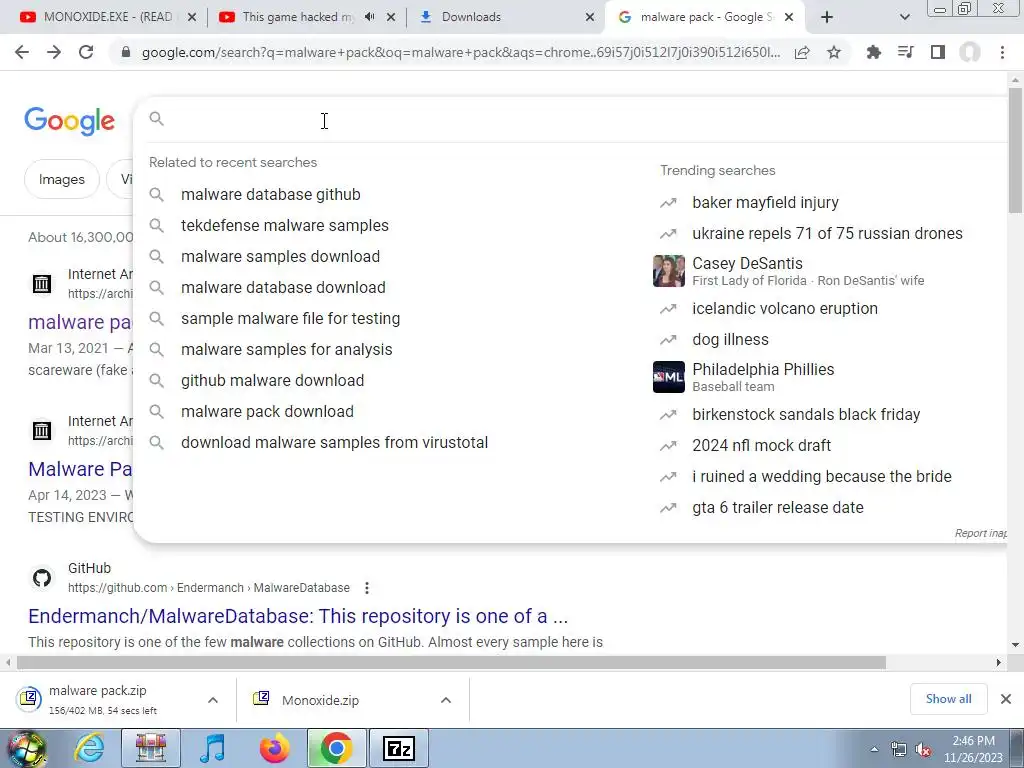Click the Google logo

(70, 121)
